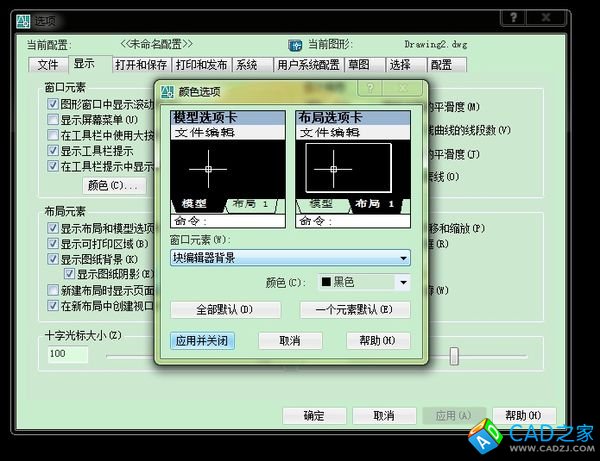The width and height of the screenshot is (600, 461).
Task: Disable the show paper shadow checkbox
Action: point(69,274)
